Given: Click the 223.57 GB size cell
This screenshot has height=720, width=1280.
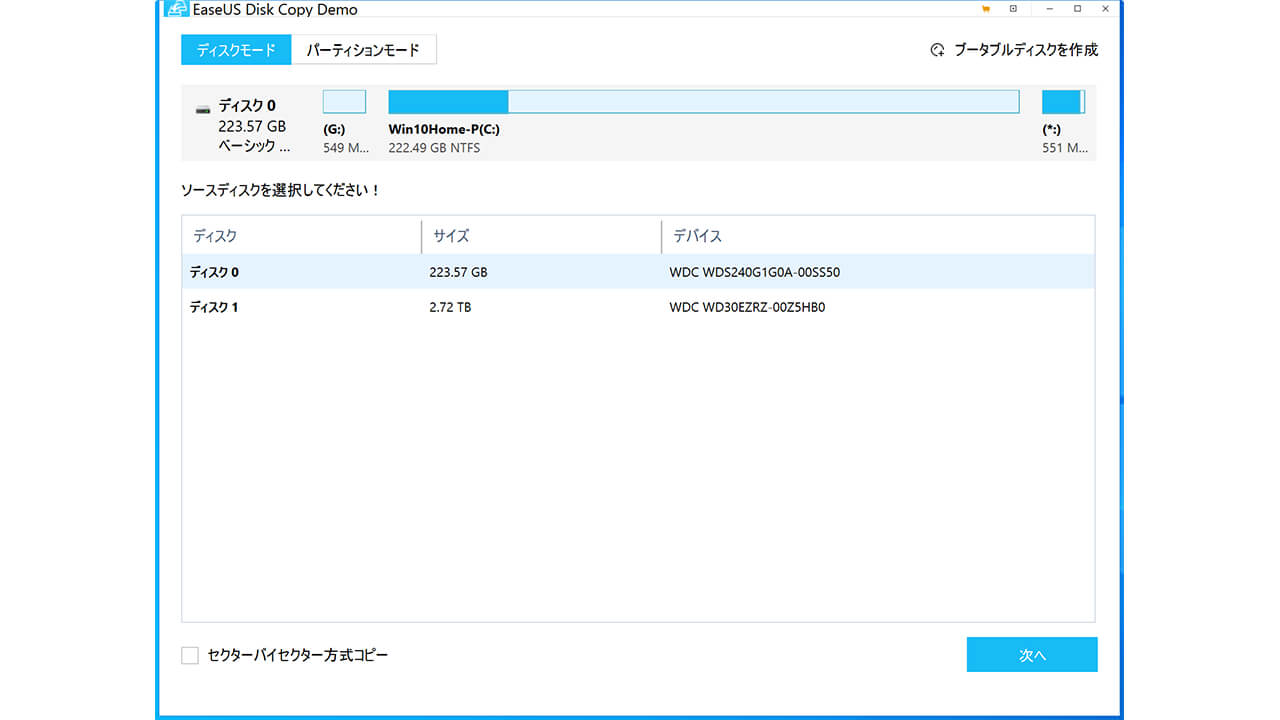Looking at the screenshot, I should coord(458,272).
